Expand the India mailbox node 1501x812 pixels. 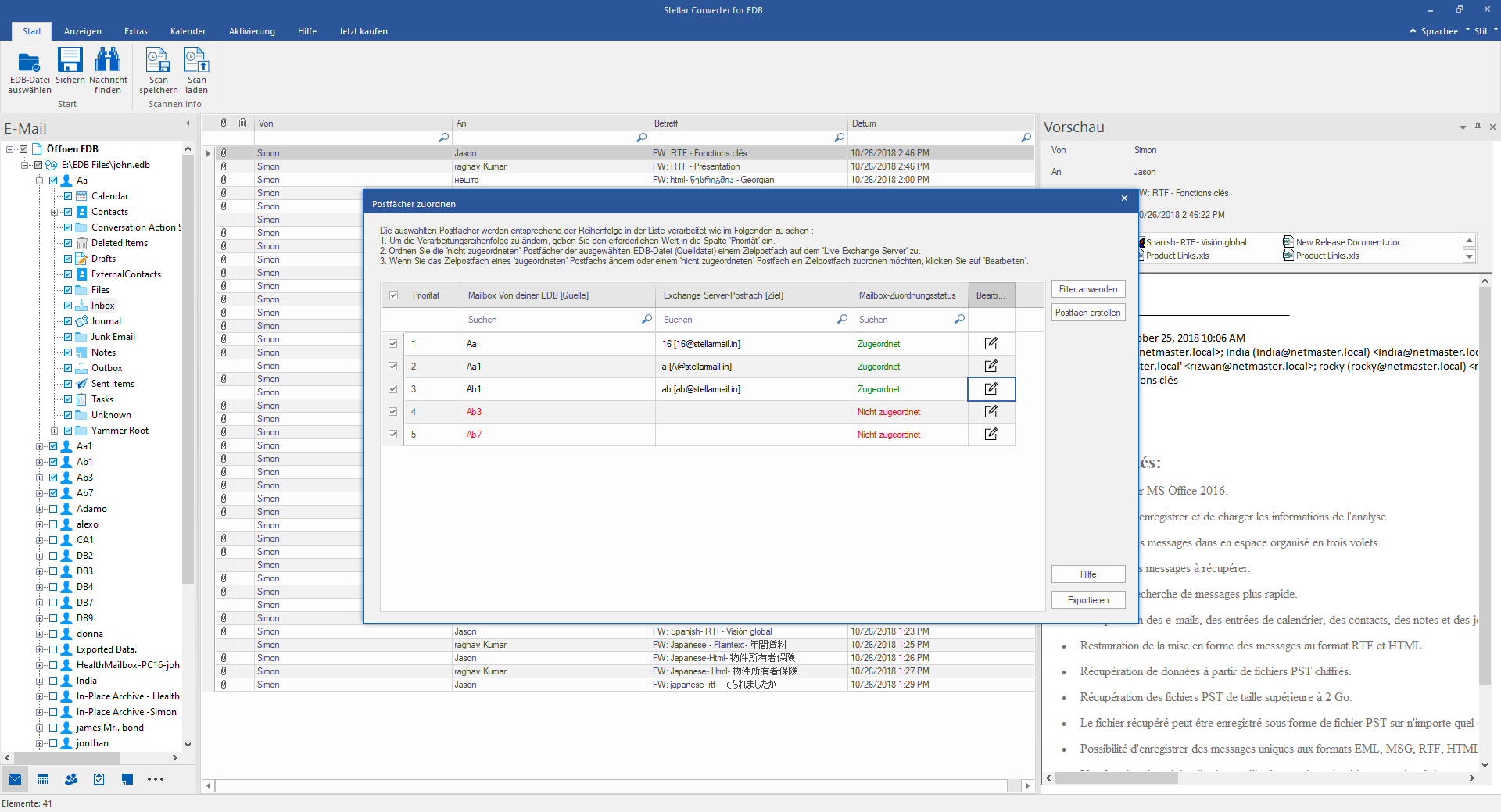pyautogui.click(x=39, y=681)
